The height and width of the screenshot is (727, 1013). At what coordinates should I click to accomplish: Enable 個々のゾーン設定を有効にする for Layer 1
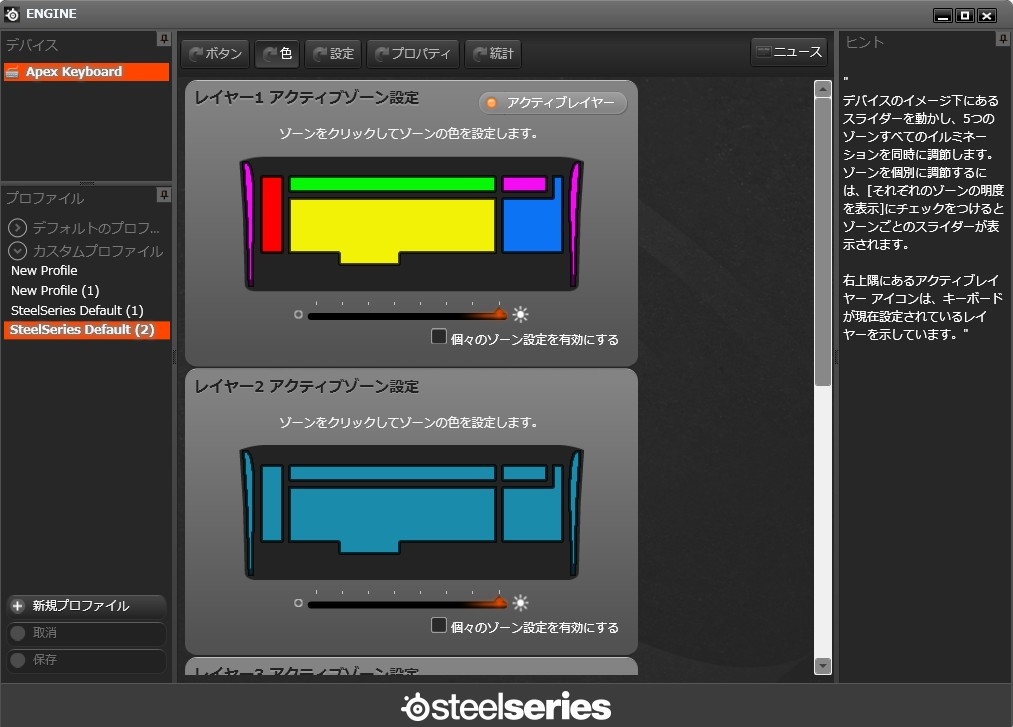click(x=439, y=336)
